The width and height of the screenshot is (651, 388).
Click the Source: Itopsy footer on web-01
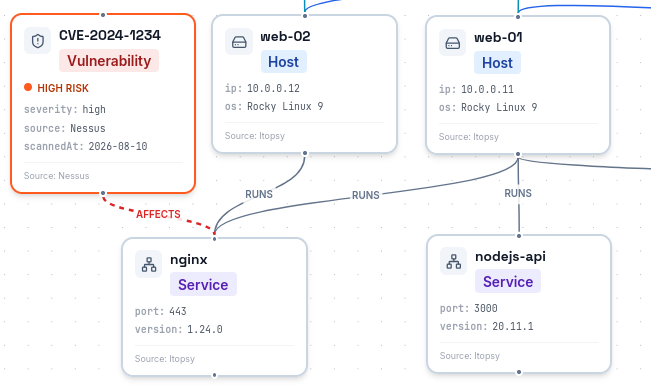[x=469, y=137]
